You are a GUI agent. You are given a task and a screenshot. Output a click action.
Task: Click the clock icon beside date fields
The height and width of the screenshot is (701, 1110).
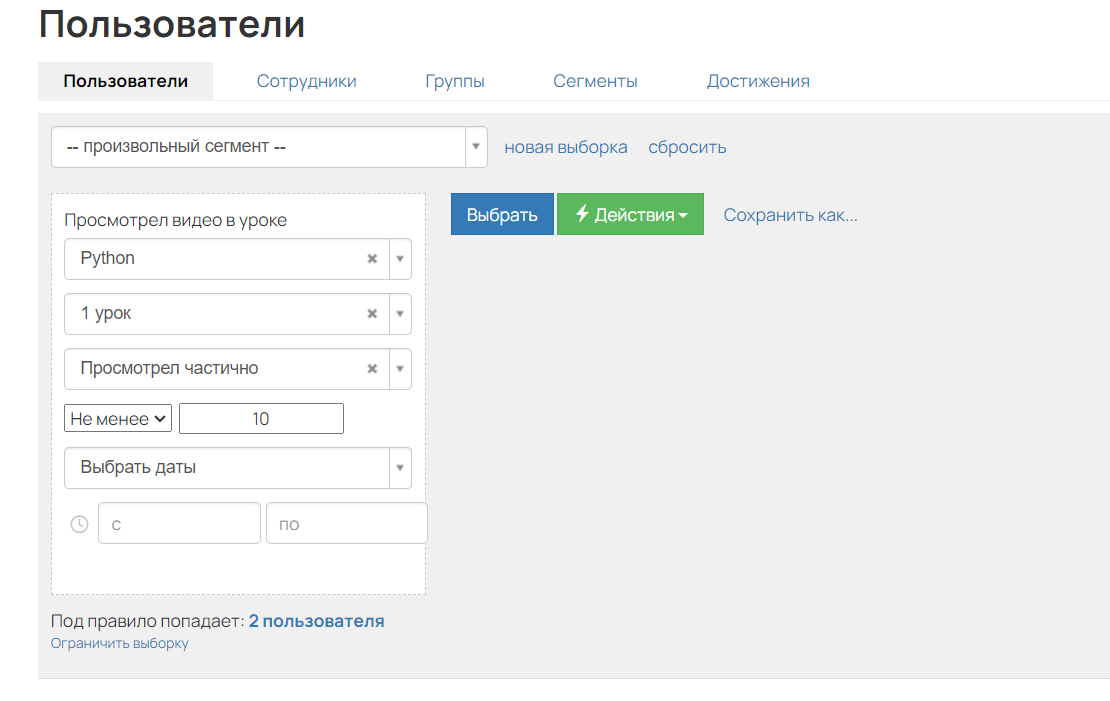click(79, 523)
